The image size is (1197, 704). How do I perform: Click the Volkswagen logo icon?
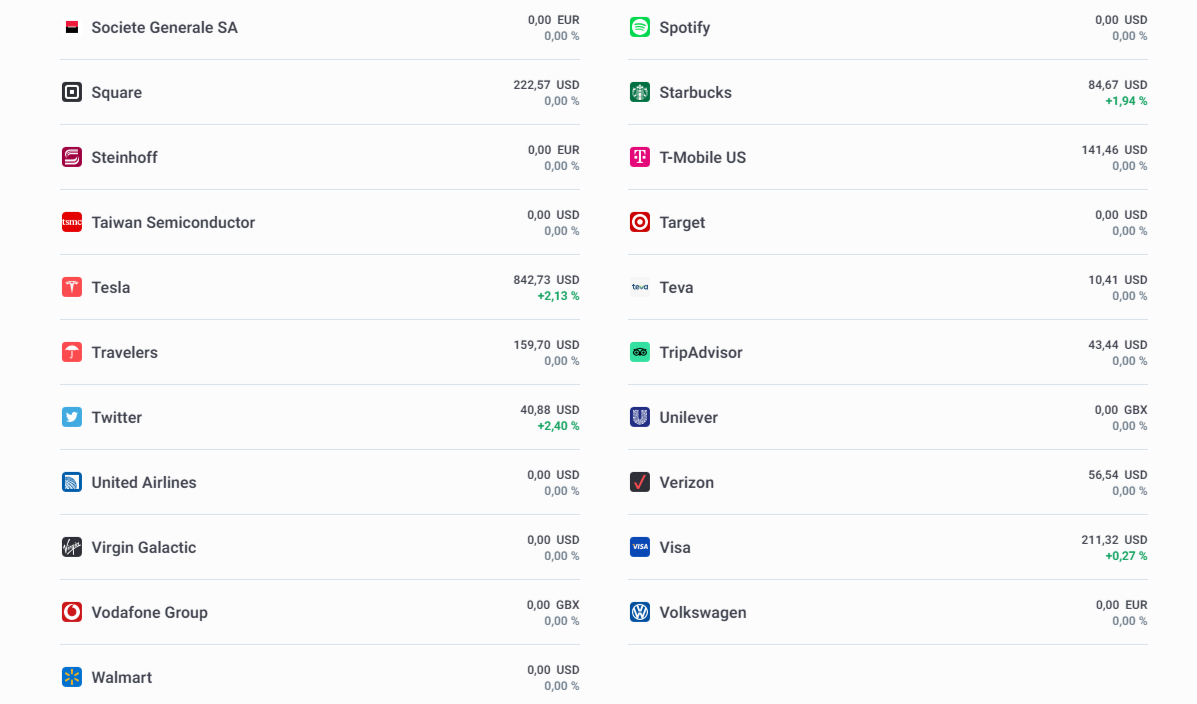639,612
